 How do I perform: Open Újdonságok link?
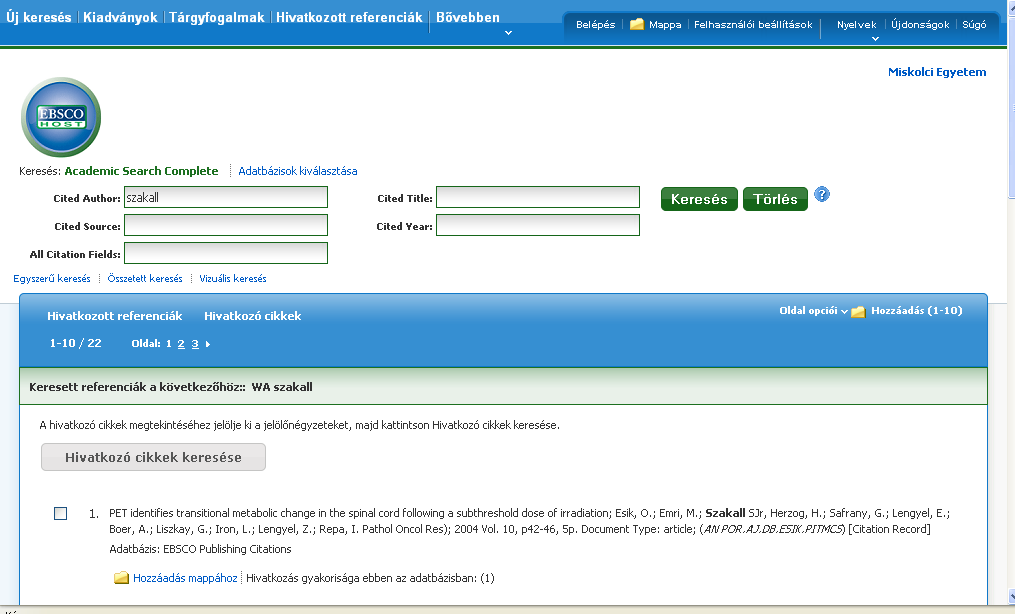coord(920,25)
